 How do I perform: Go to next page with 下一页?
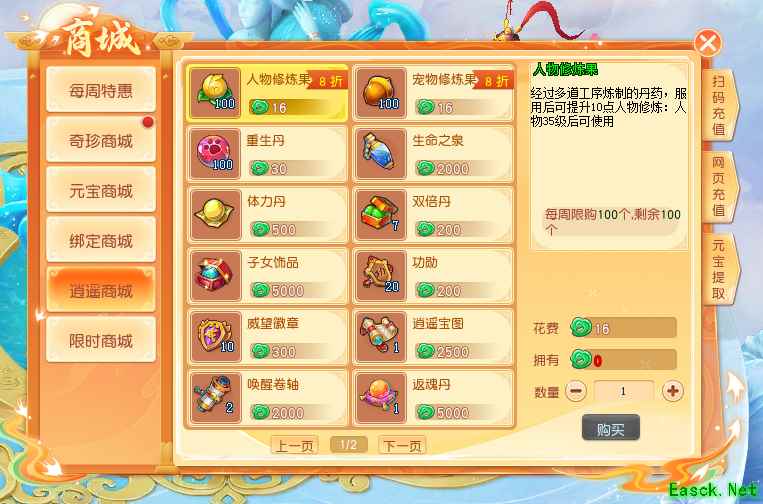pos(402,445)
